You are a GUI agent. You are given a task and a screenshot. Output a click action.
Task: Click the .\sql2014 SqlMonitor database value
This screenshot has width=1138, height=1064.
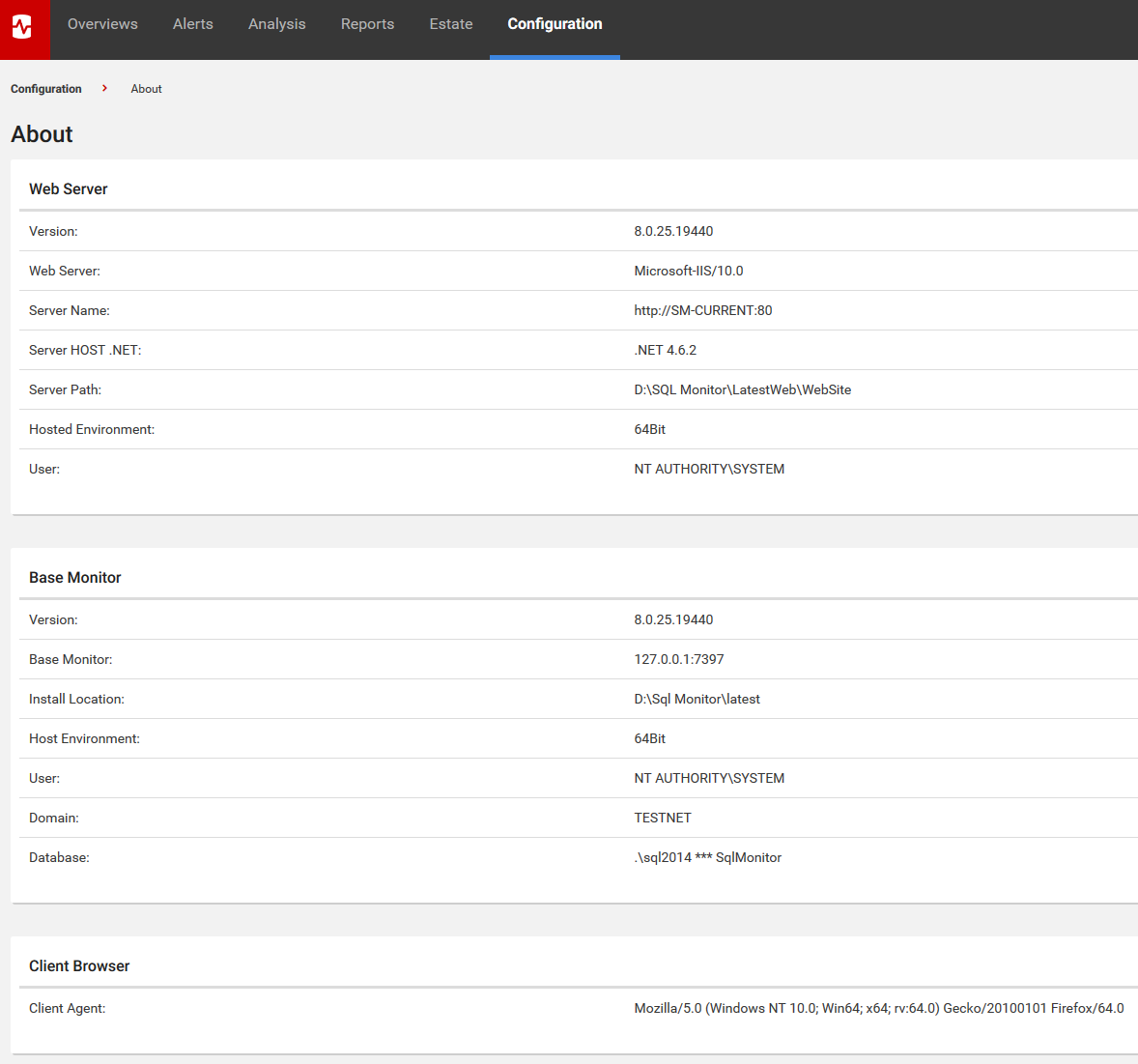[x=707, y=857]
